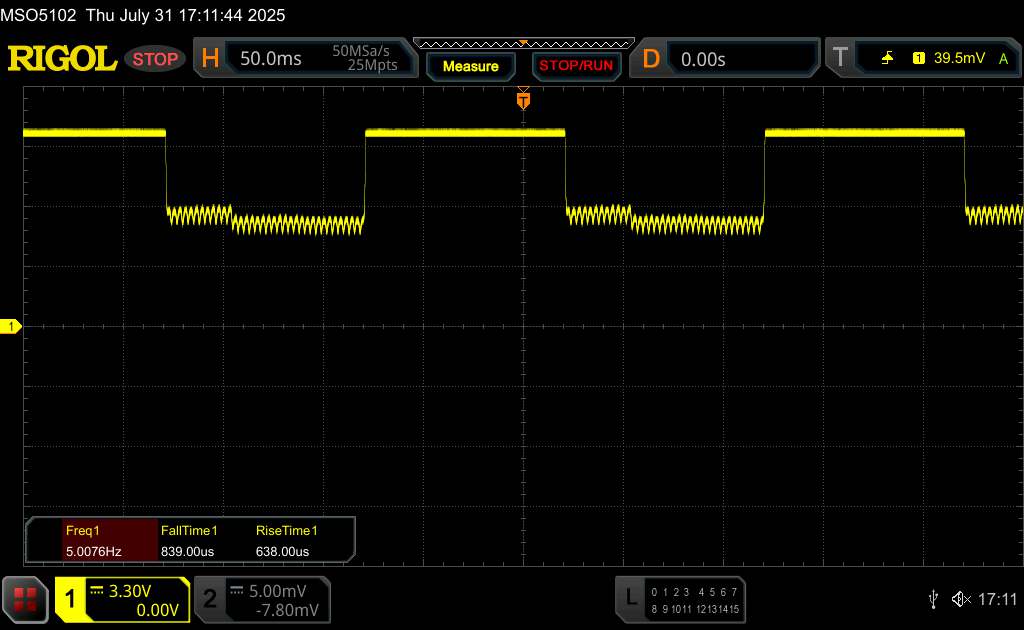
Task: Toggle channel 1 yellow button
Action: pyautogui.click(x=70, y=599)
